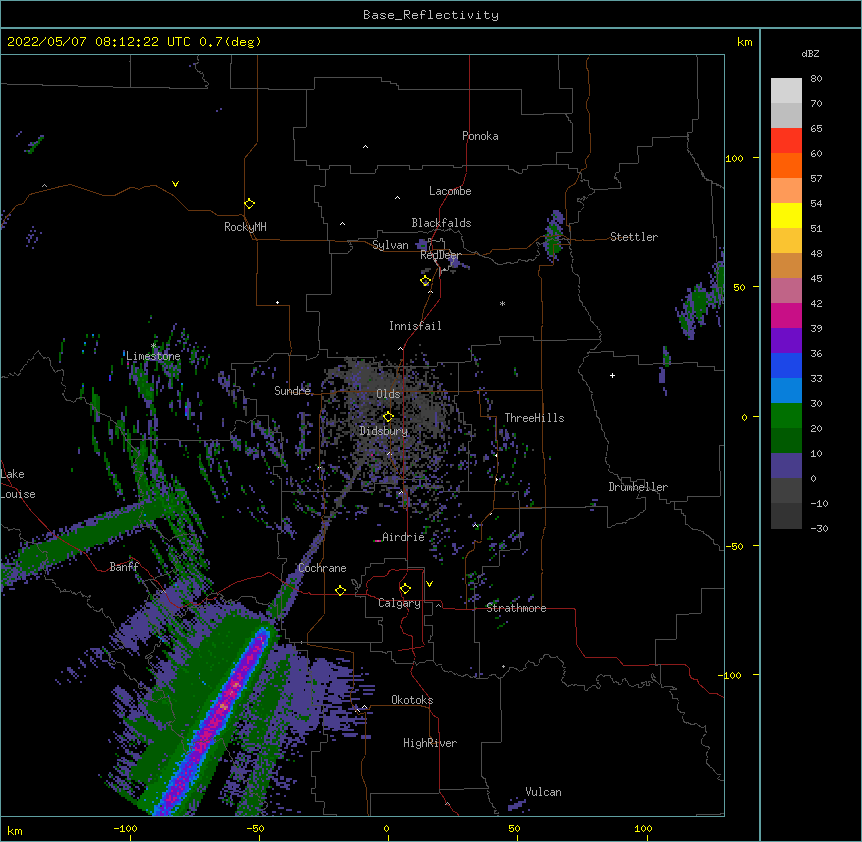Select the dark gray -30 to -10 swatch
The image size is (862, 842).
pyautogui.click(x=786, y=516)
